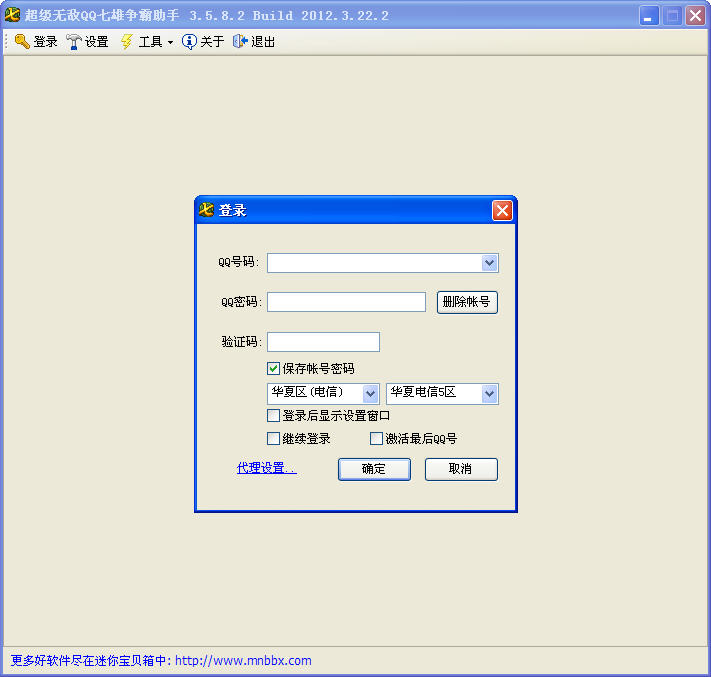Open the 代理设置 link
Screen dimensions: 711x677
coord(267,468)
